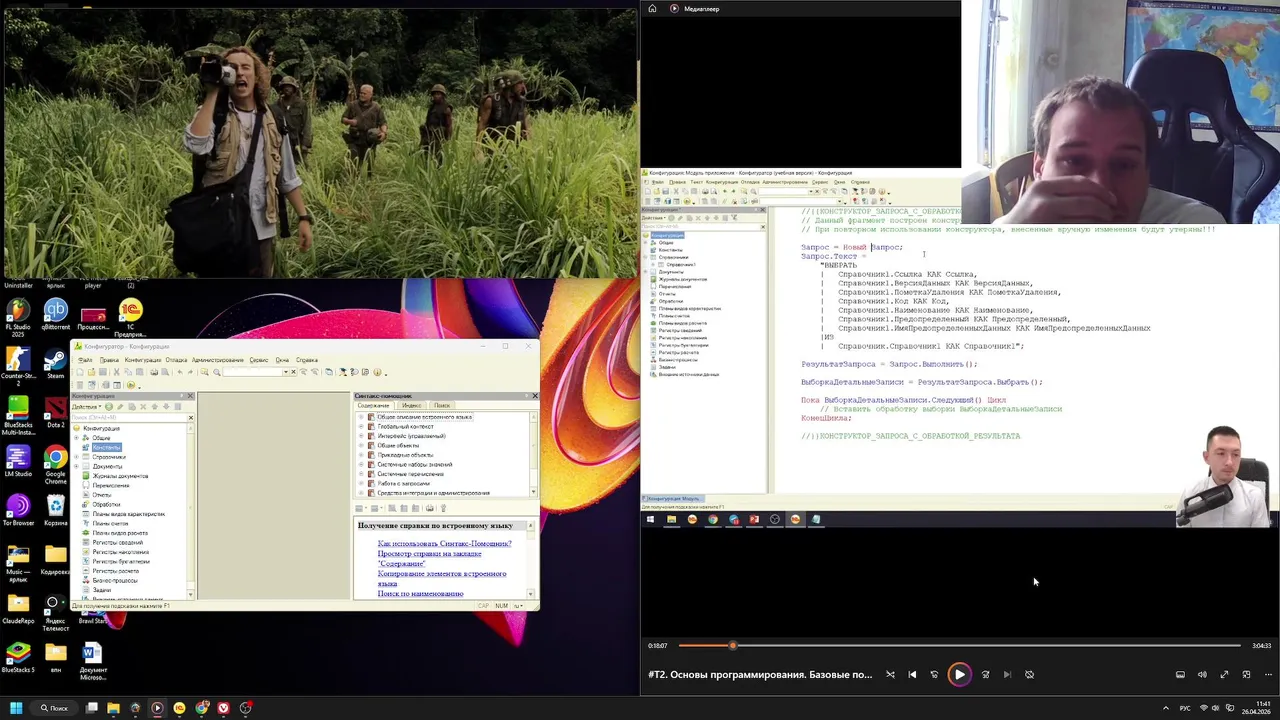The width and height of the screenshot is (1280, 720).
Task: Open Администрирование menu in Конфигуратор
Action: pyautogui.click(x=218, y=360)
